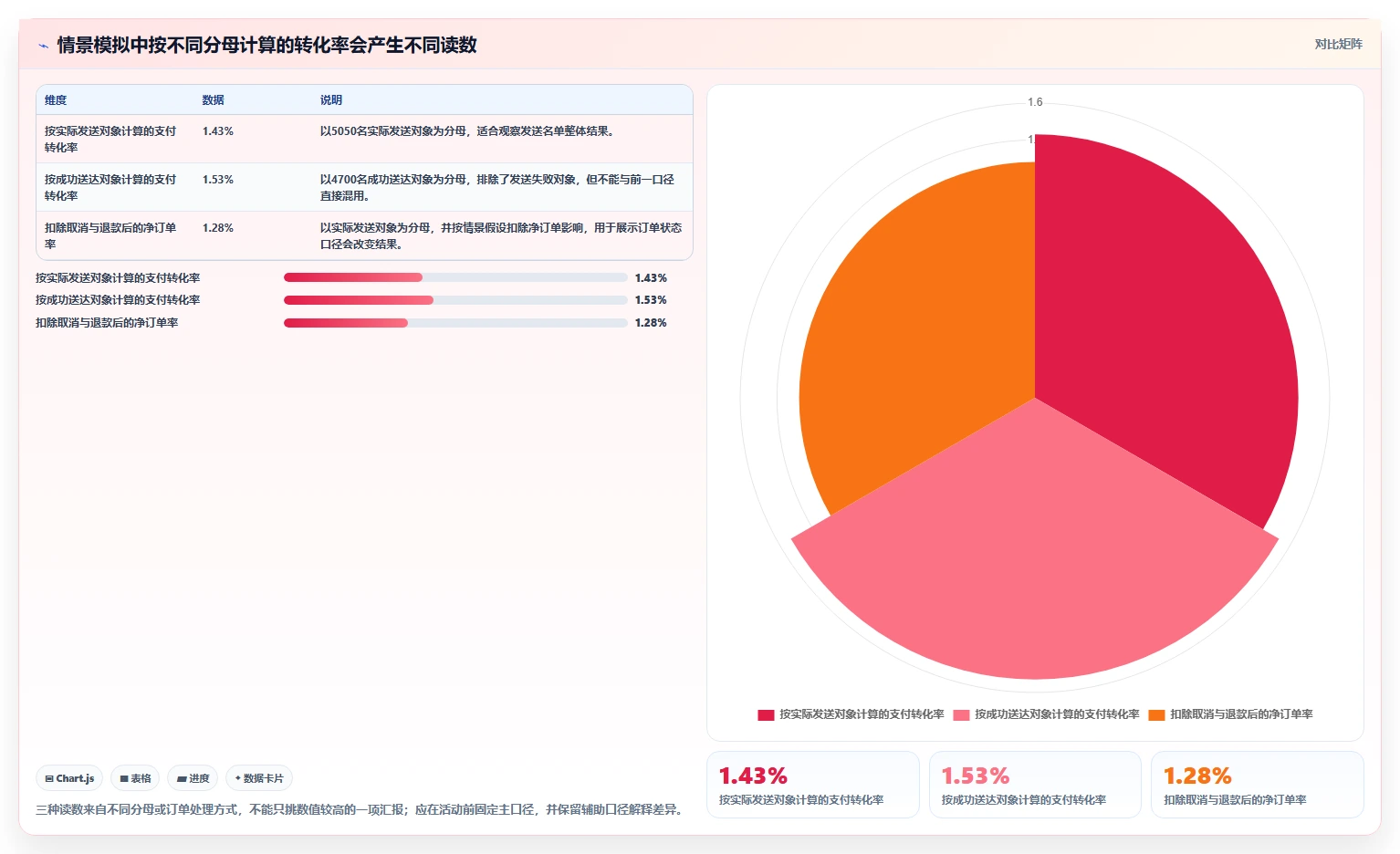This screenshot has height=854, width=1400.
Task: Click the heading 情景模拟中按不同分母计算的转化率
Action: [x=266, y=45]
